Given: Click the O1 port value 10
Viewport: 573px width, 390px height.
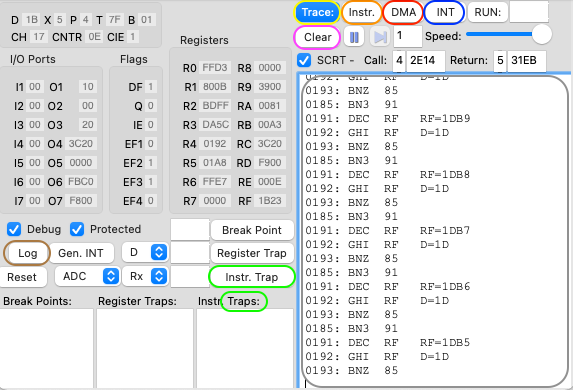Looking at the screenshot, I should click(x=88, y=87).
